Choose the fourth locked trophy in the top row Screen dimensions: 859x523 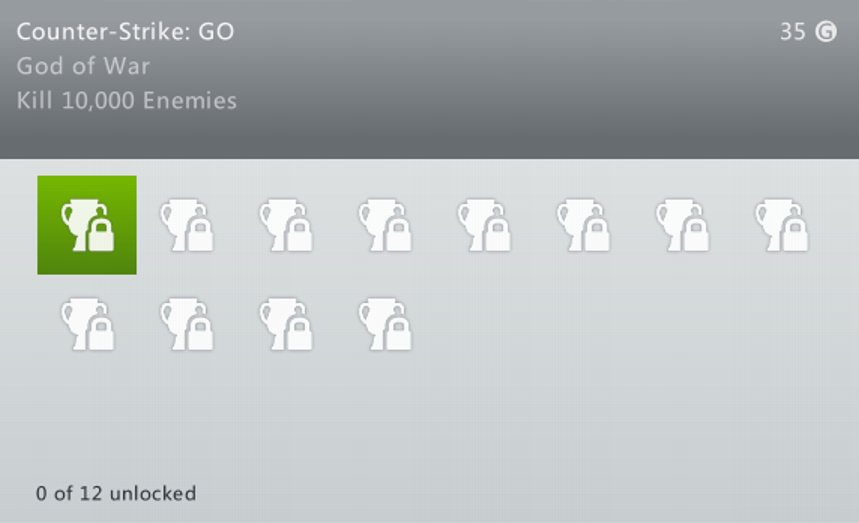tap(385, 225)
